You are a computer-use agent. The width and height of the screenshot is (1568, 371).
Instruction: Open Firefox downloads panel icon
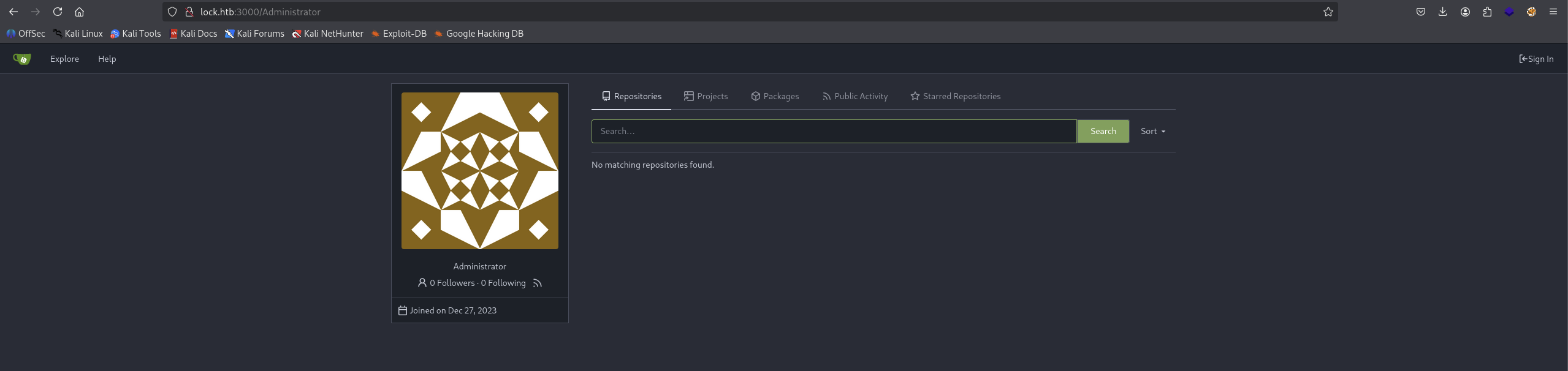(1442, 12)
